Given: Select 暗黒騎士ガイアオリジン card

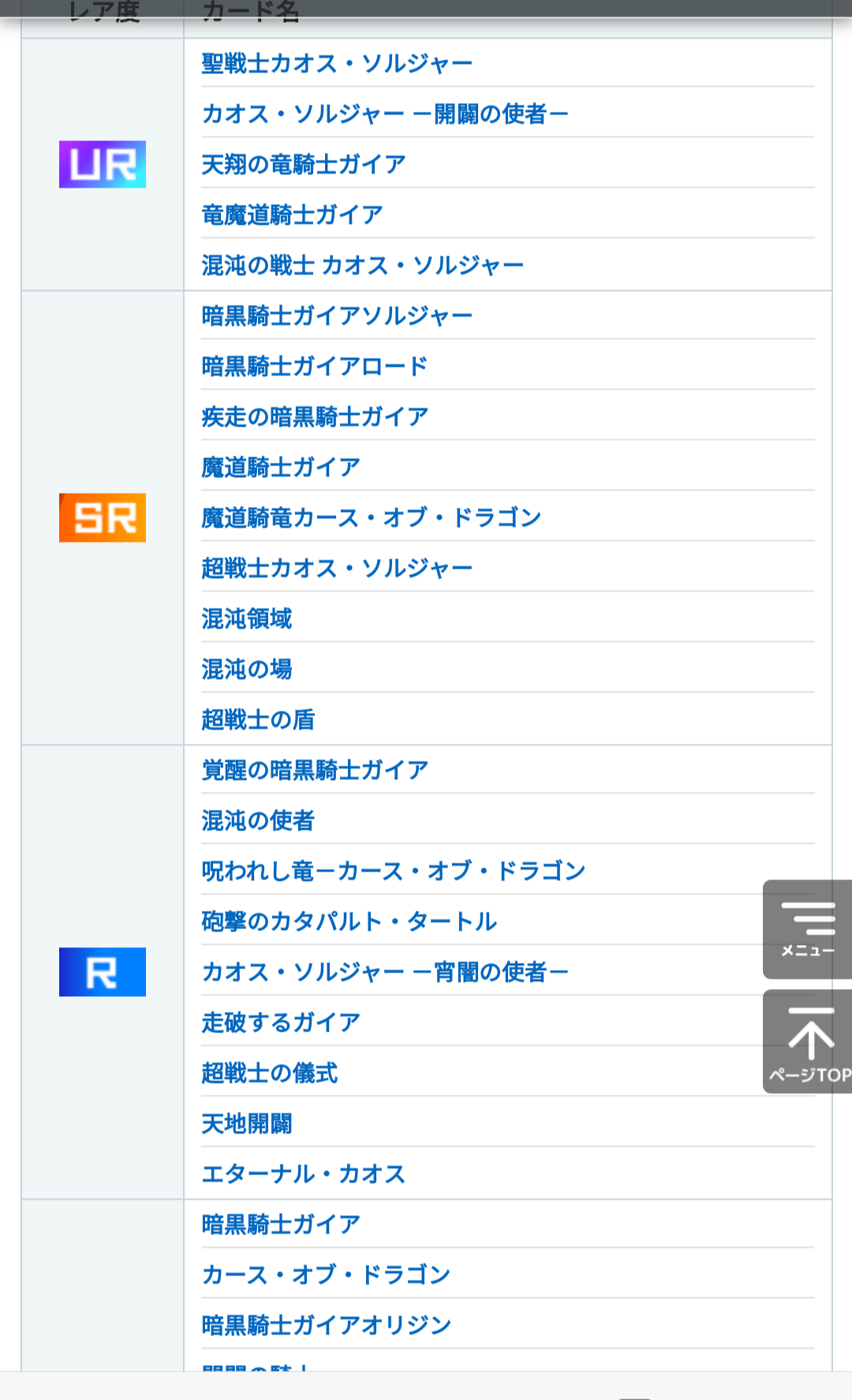Looking at the screenshot, I should [327, 1325].
